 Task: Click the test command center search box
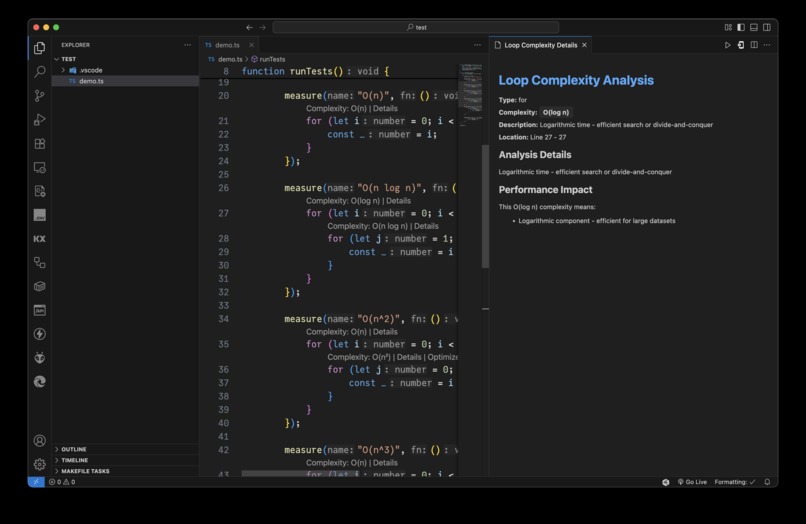(416, 27)
